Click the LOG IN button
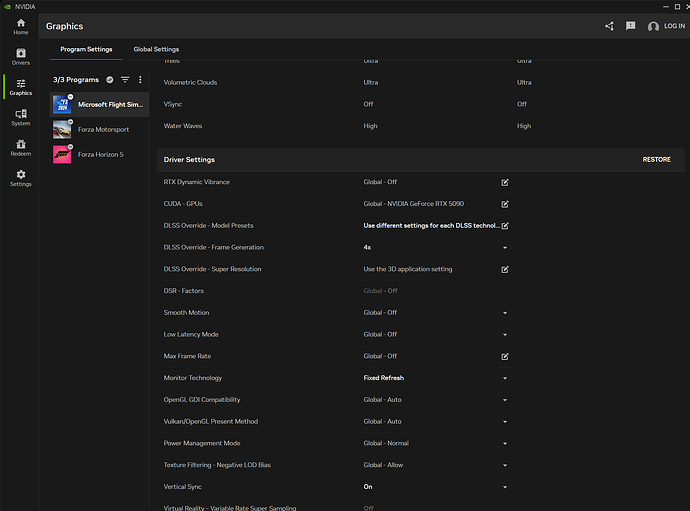The image size is (690, 511). [674, 26]
